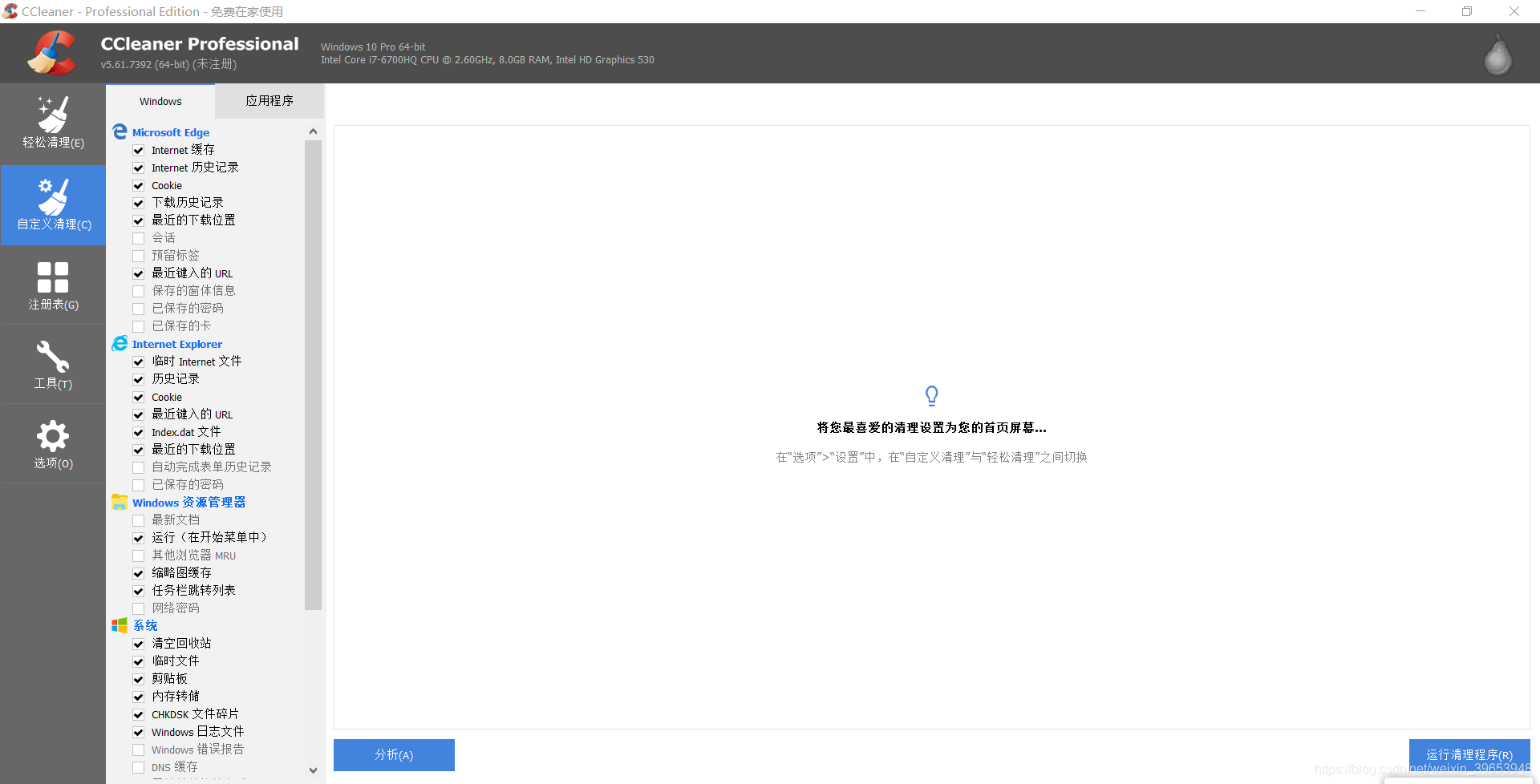Click the CCleaner logo in the header
The height and width of the screenshot is (784, 1540).
tap(51, 53)
